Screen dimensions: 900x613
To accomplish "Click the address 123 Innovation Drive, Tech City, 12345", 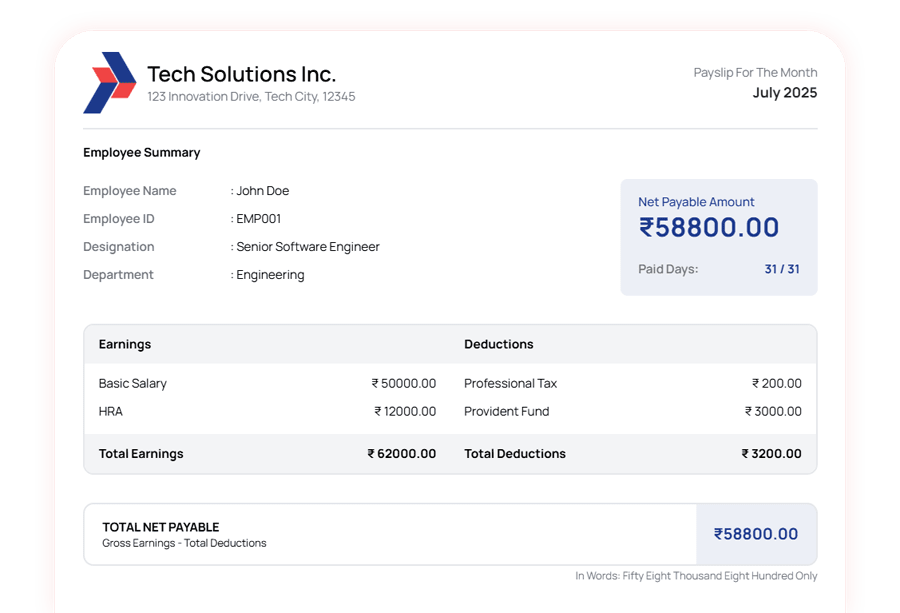I will coord(251,96).
